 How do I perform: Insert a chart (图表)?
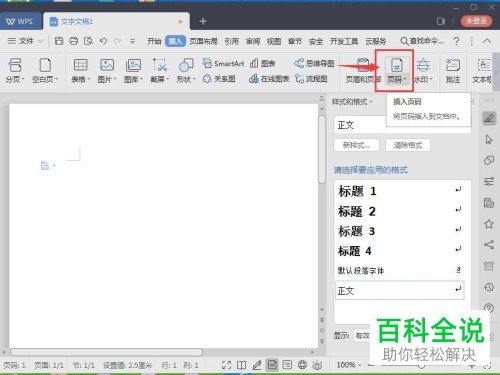[x=262, y=63]
